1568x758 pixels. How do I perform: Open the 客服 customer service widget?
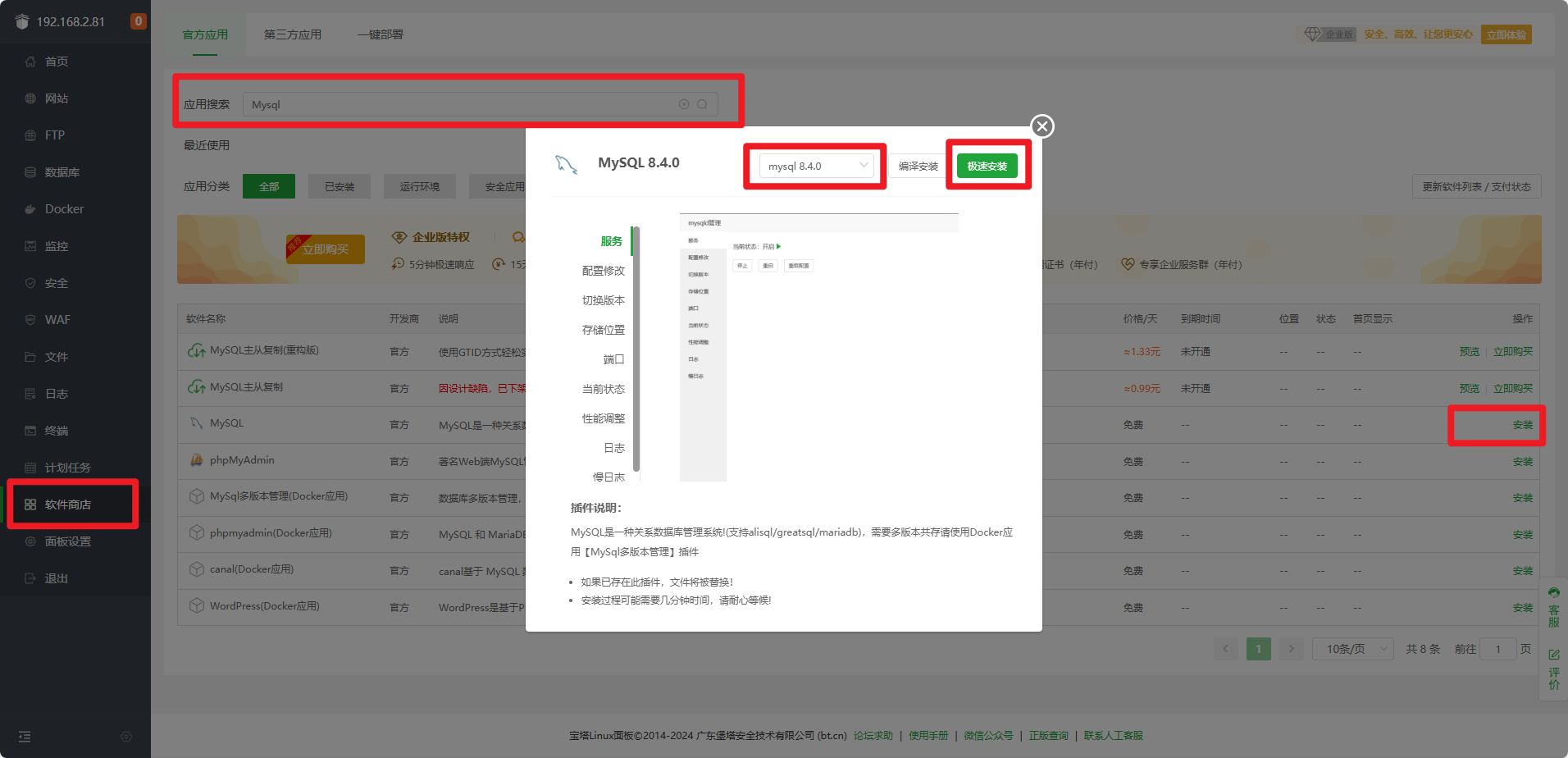1554,608
